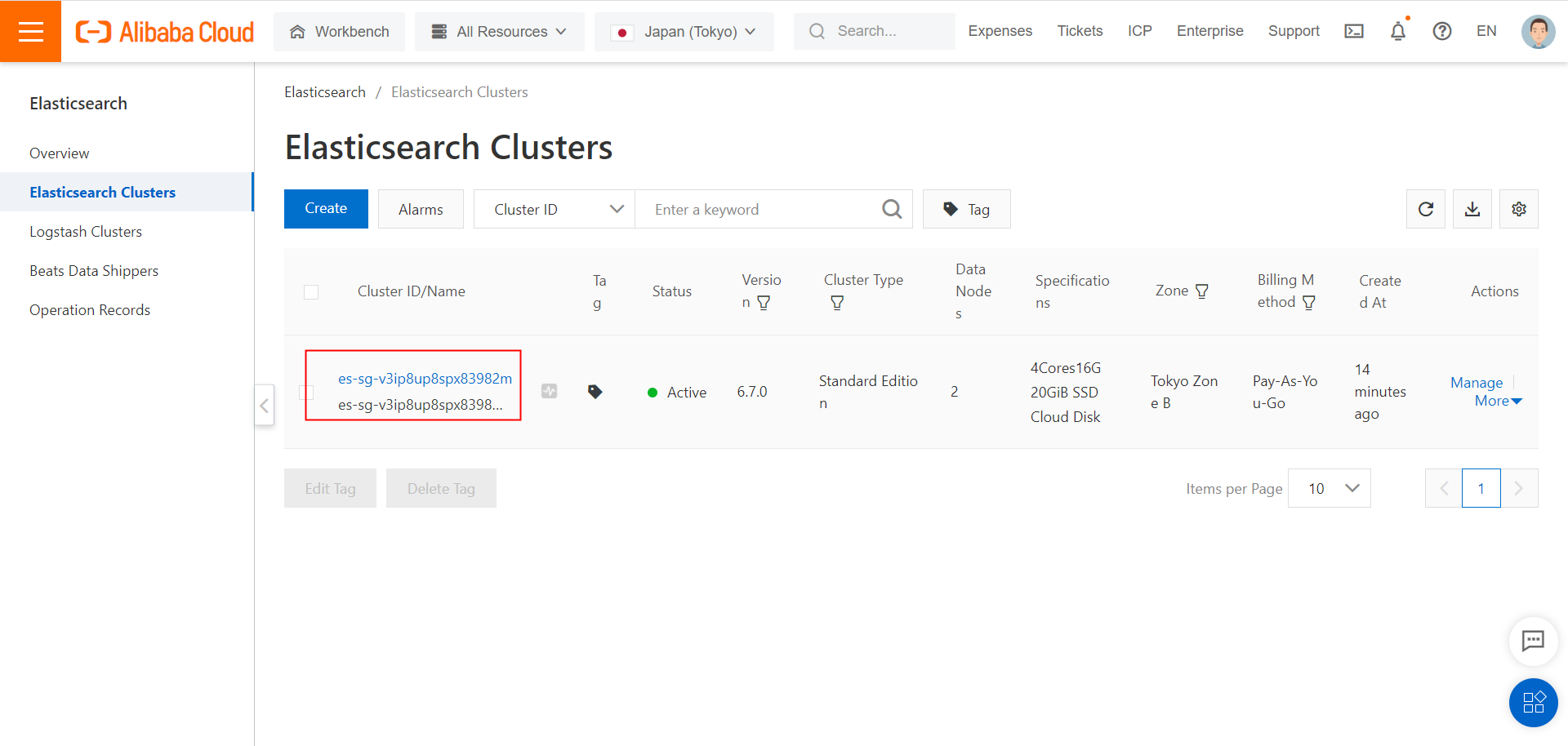Open the Alarms button
The image size is (1568, 746).
(x=421, y=209)
